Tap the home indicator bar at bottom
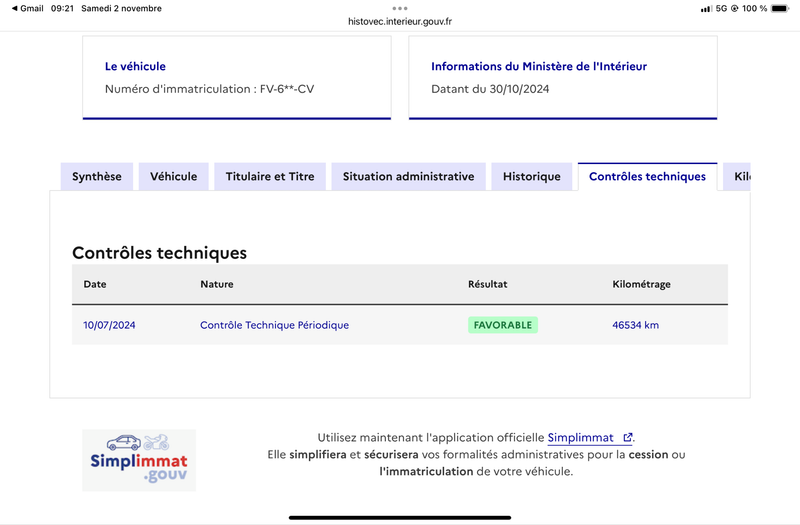Viewport: 800px width, 525px height. tap(399, 517)
